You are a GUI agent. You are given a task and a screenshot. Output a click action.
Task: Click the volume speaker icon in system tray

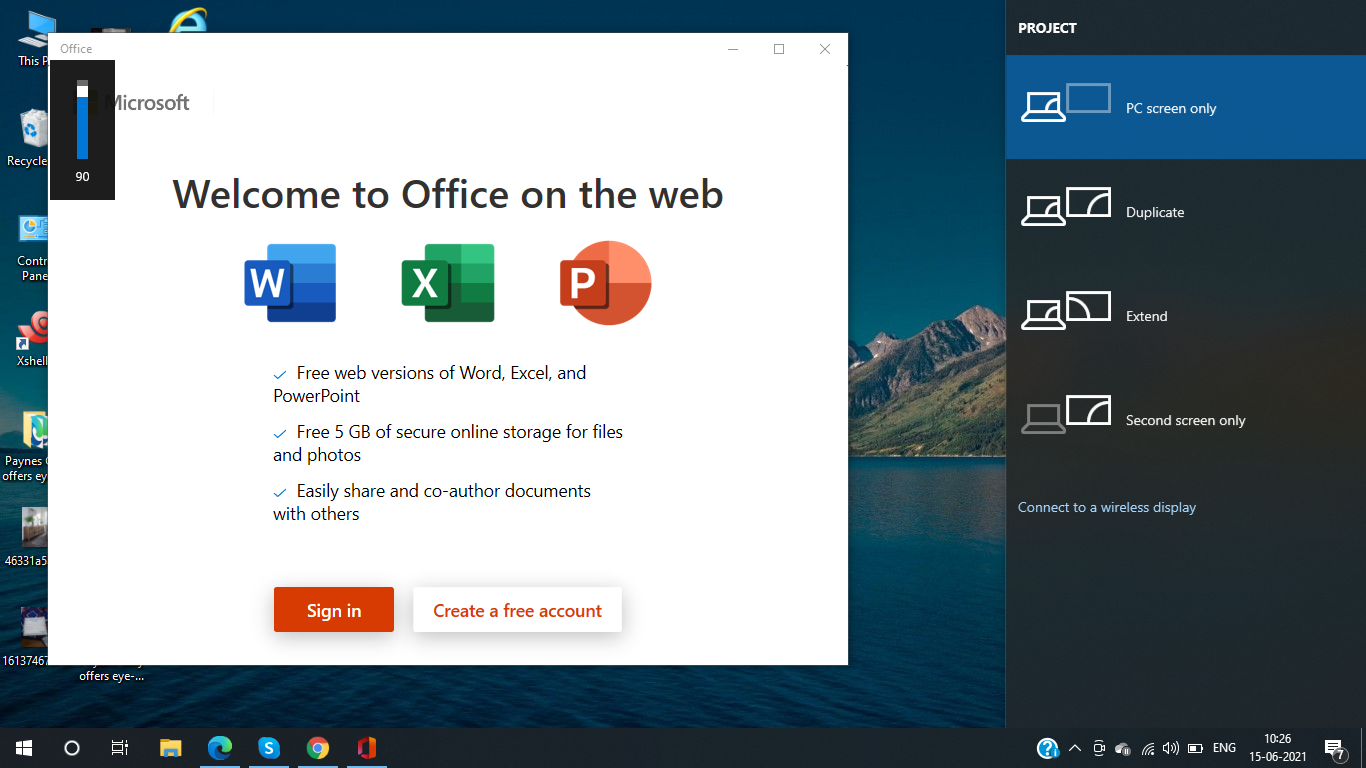pyautogui.click(x=1171, y=747)
